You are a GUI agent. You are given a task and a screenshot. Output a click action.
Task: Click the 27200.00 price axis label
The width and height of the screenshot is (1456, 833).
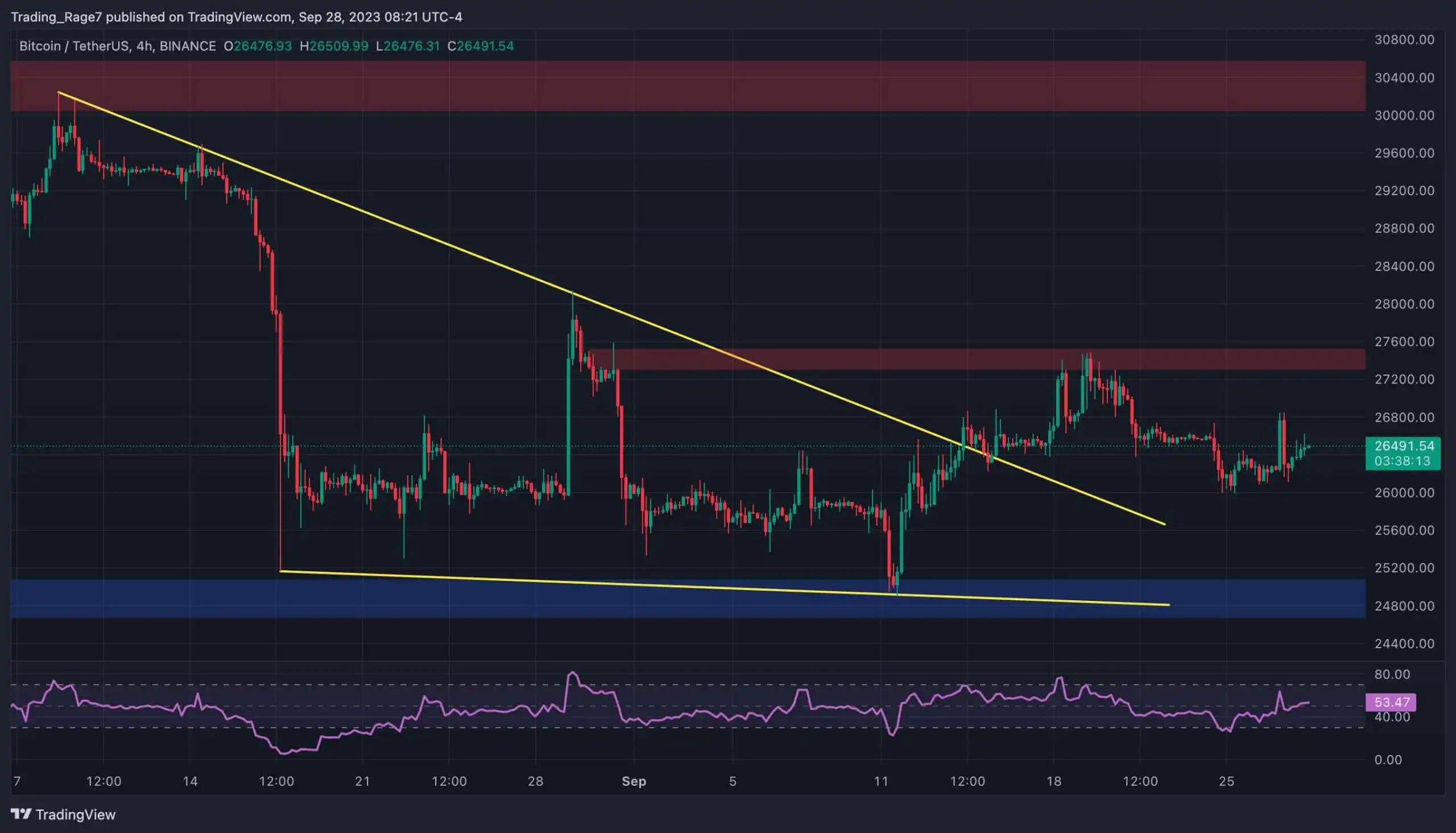(x=1404, y=380)
